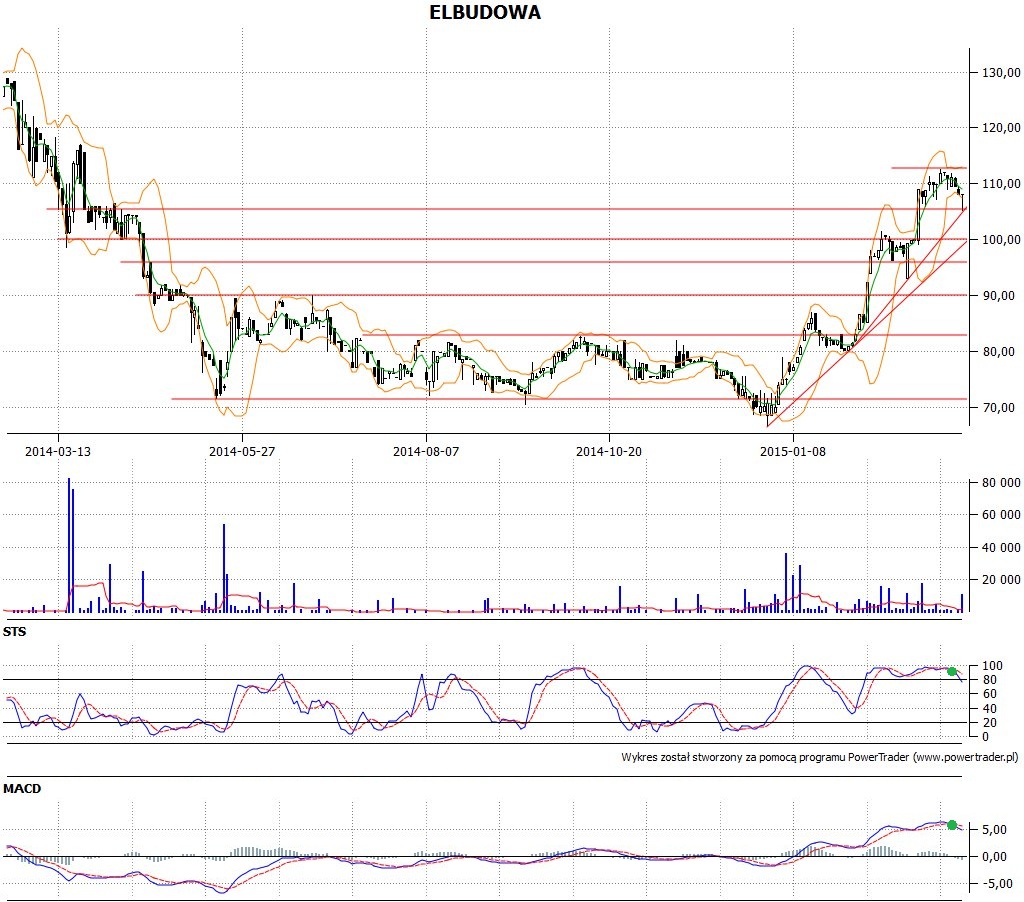Click the 130,00 price axis label
The width and height of the screenshot is (1024, 902).
1001,72
